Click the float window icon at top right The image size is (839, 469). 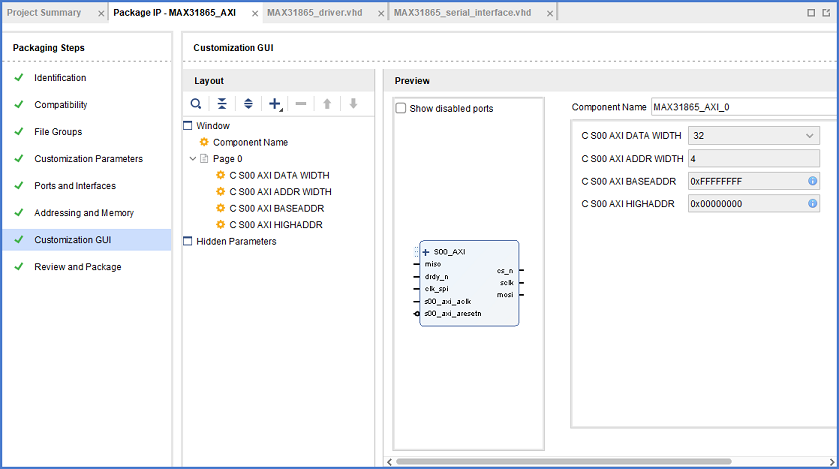point(826,13)
